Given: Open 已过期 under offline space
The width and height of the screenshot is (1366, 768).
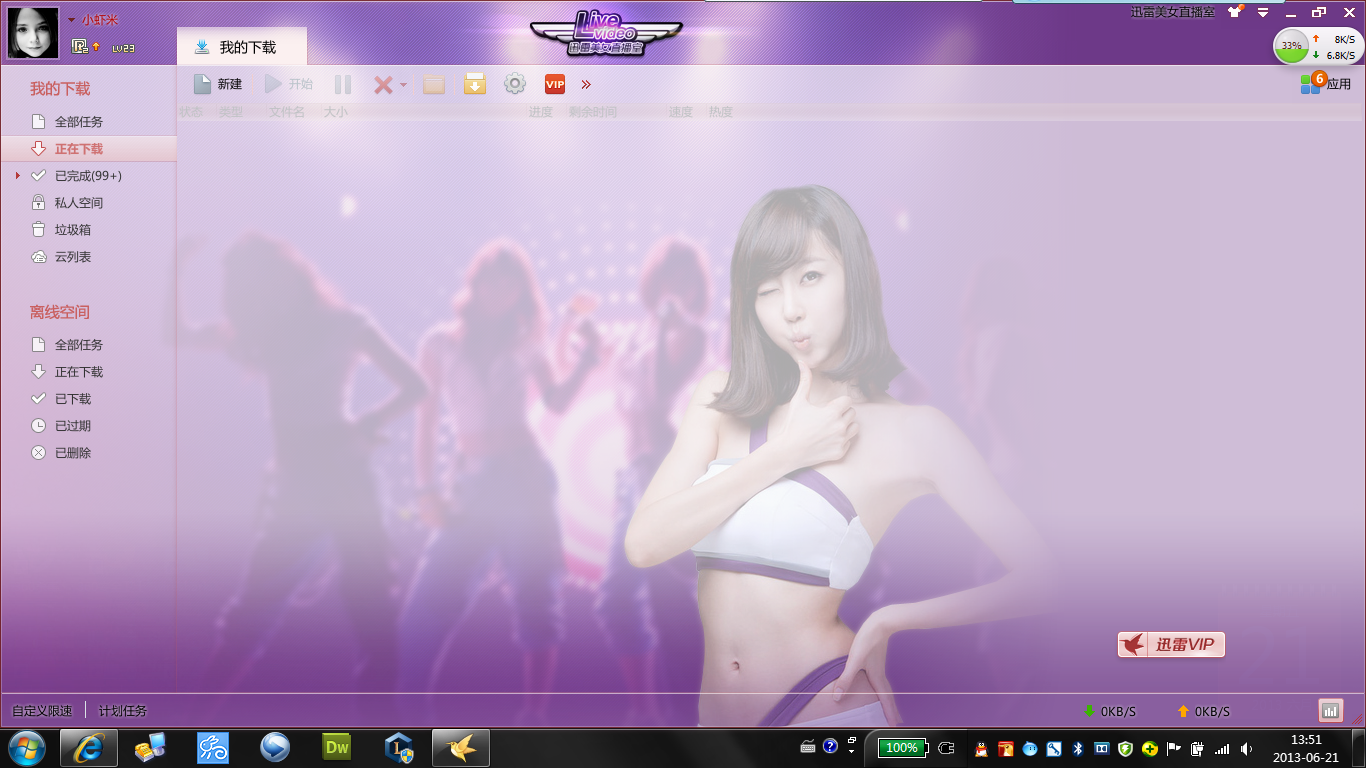Looking at the screenshot, I should pyautogui.click(x=72, y=426).
